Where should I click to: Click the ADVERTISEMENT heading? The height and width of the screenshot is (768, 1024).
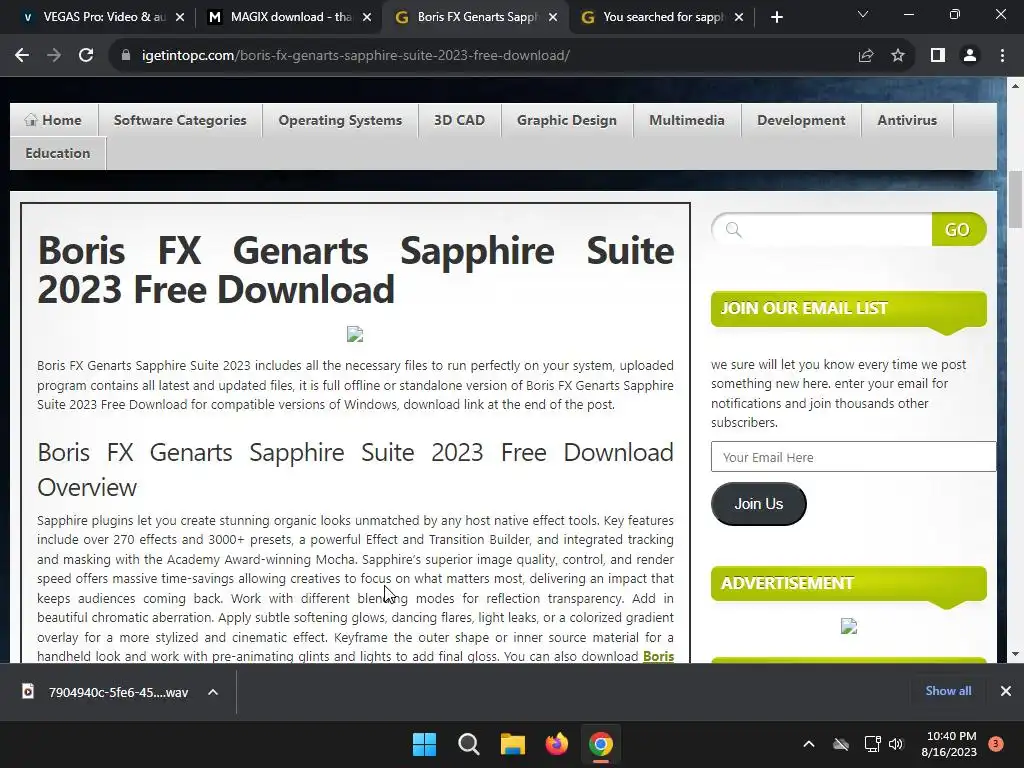[x=787, y=583]
